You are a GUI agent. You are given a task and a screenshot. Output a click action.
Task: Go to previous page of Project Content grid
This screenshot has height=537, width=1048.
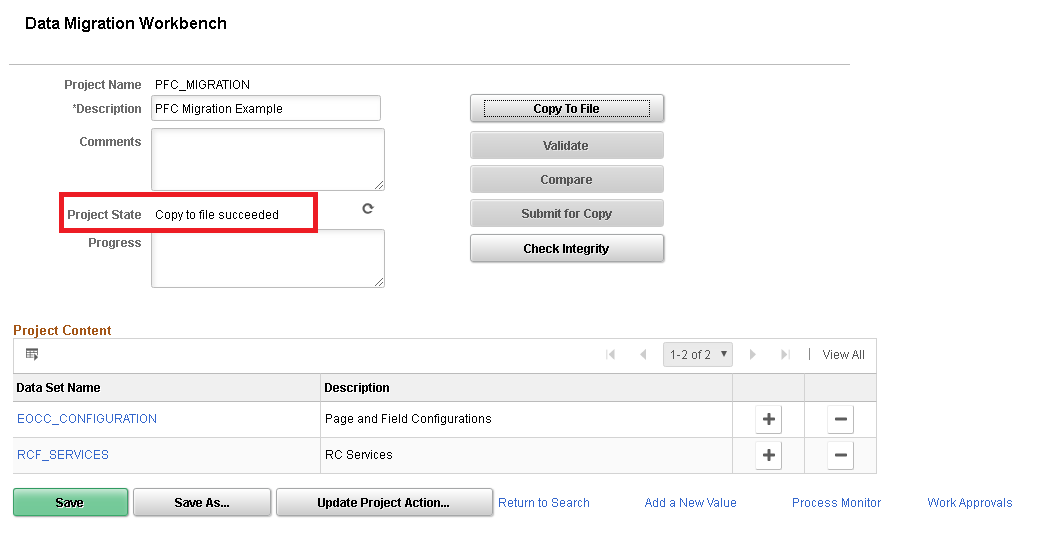click(643, 354)
